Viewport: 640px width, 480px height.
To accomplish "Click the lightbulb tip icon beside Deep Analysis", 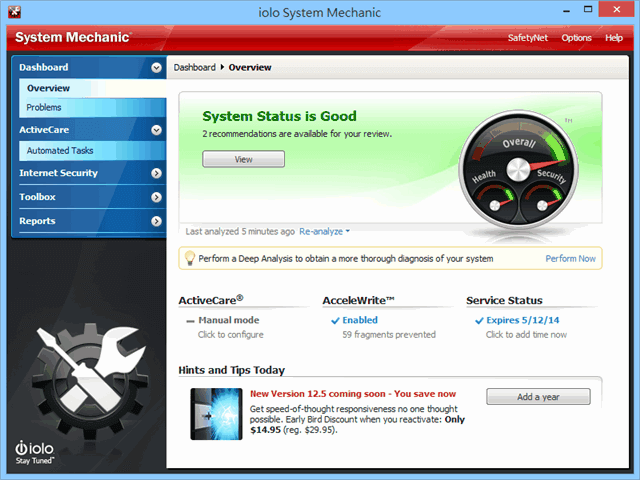I will (190, 258).
